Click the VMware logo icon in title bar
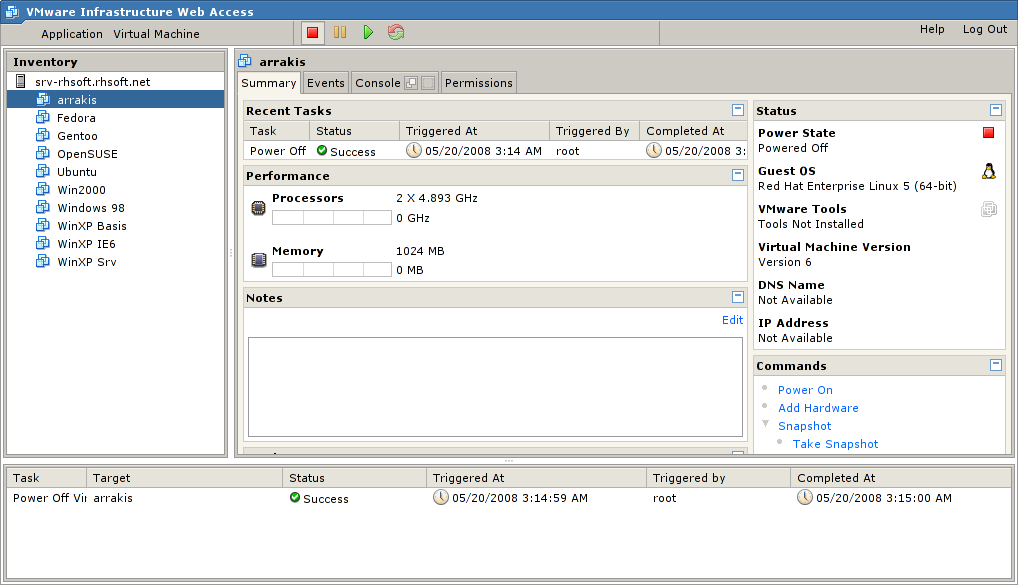The height and width of the screenshot is (585, 1018). click(x=12, y=11)
